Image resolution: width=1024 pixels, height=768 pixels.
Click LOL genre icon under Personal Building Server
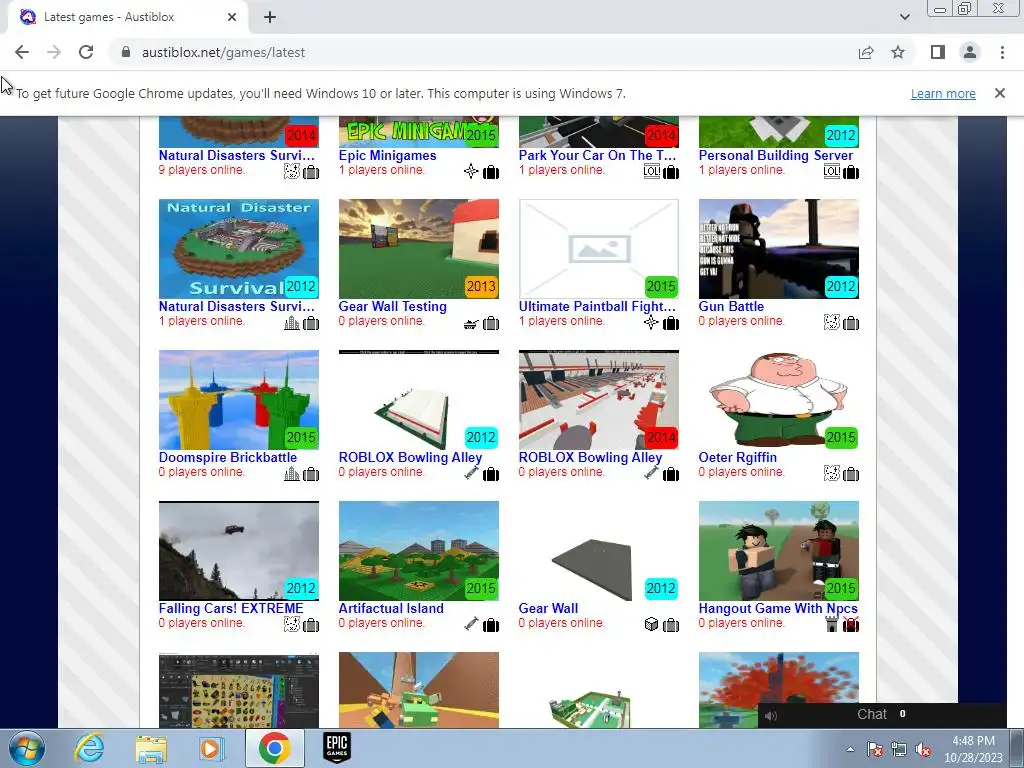pos(831,172)
